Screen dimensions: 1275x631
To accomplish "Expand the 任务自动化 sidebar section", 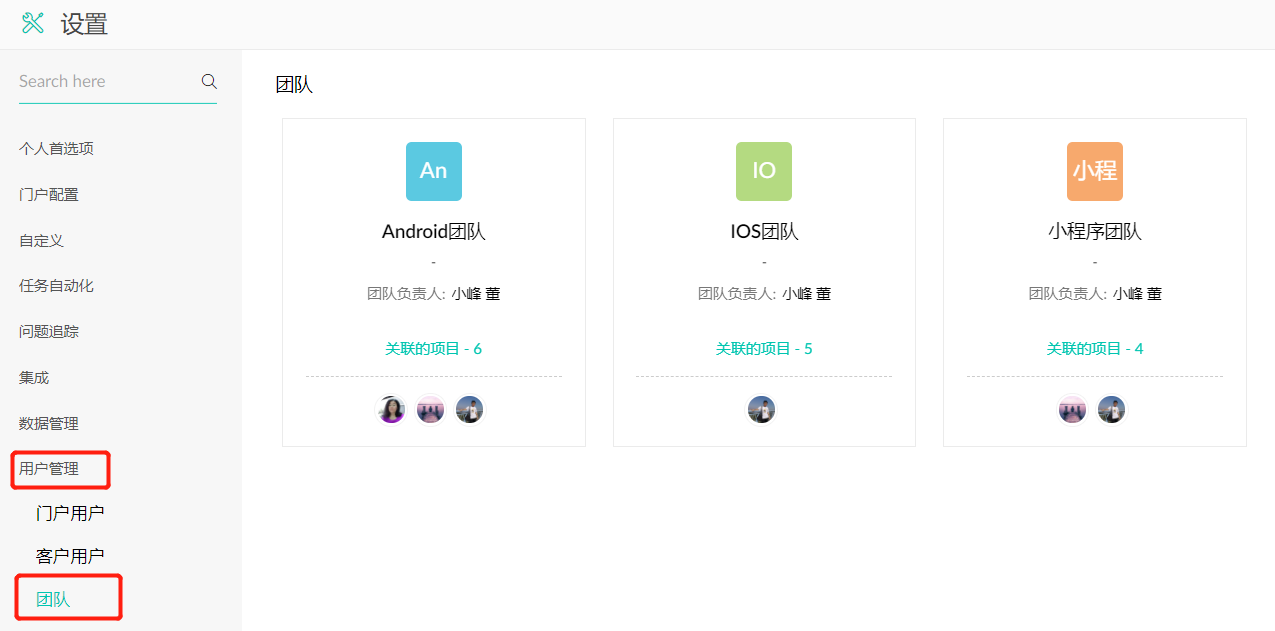I will 56,286.
